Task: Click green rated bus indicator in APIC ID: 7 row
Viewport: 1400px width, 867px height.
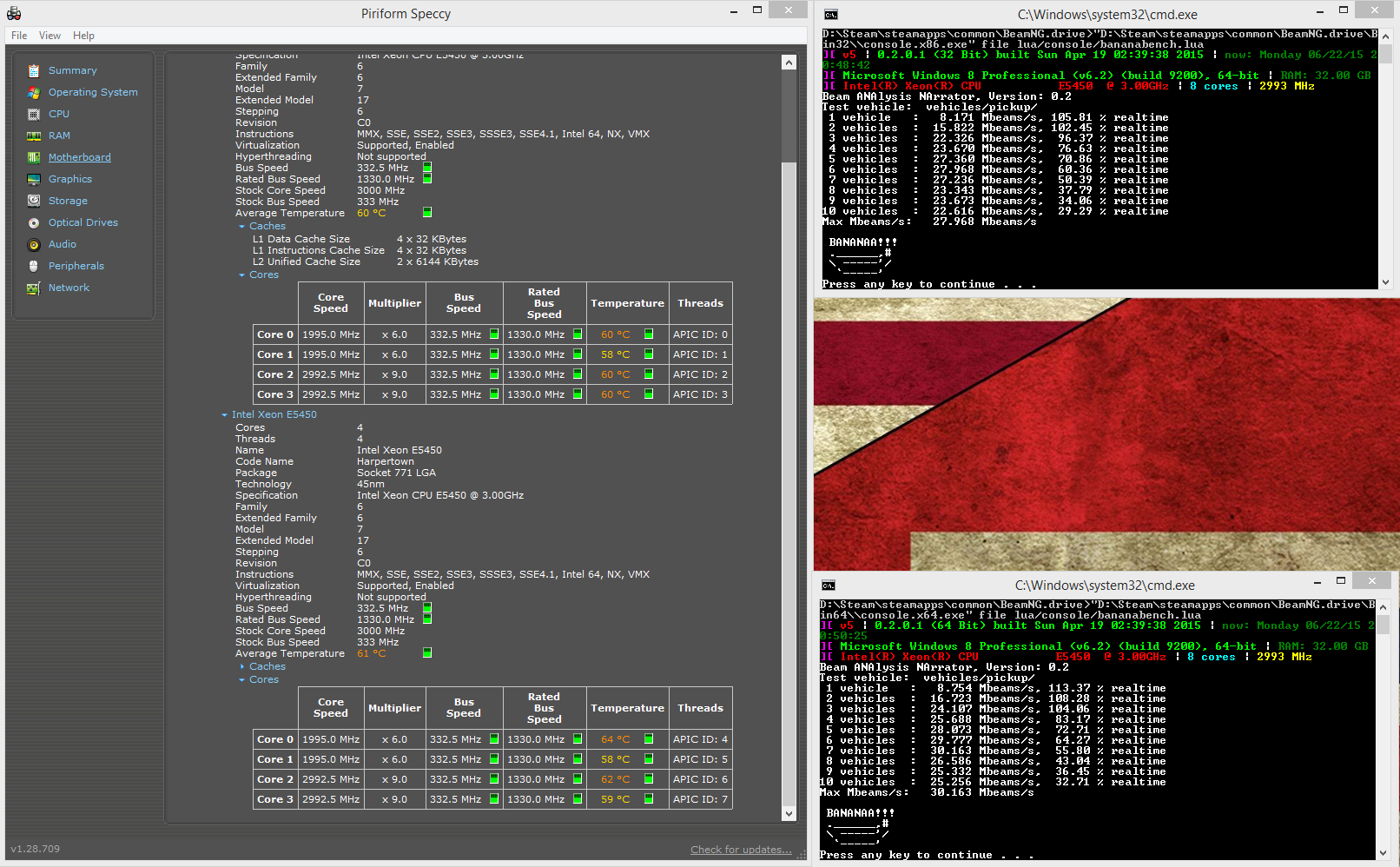Action: (x=578, y=799)
